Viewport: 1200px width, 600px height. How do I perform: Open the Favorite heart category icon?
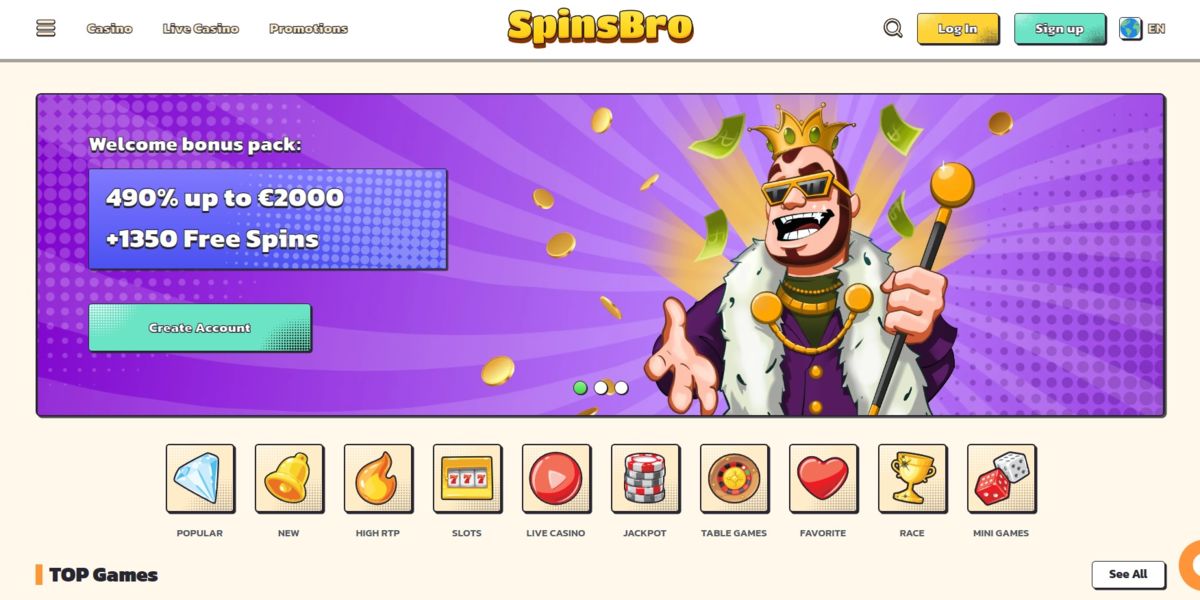click(823, 479)
